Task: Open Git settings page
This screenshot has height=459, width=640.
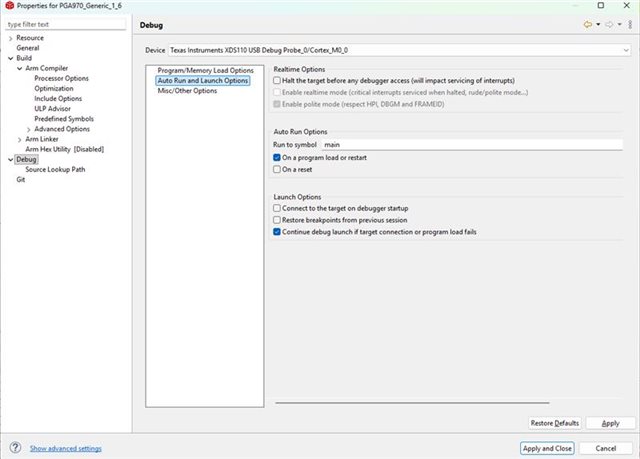Action: [20, 180]
